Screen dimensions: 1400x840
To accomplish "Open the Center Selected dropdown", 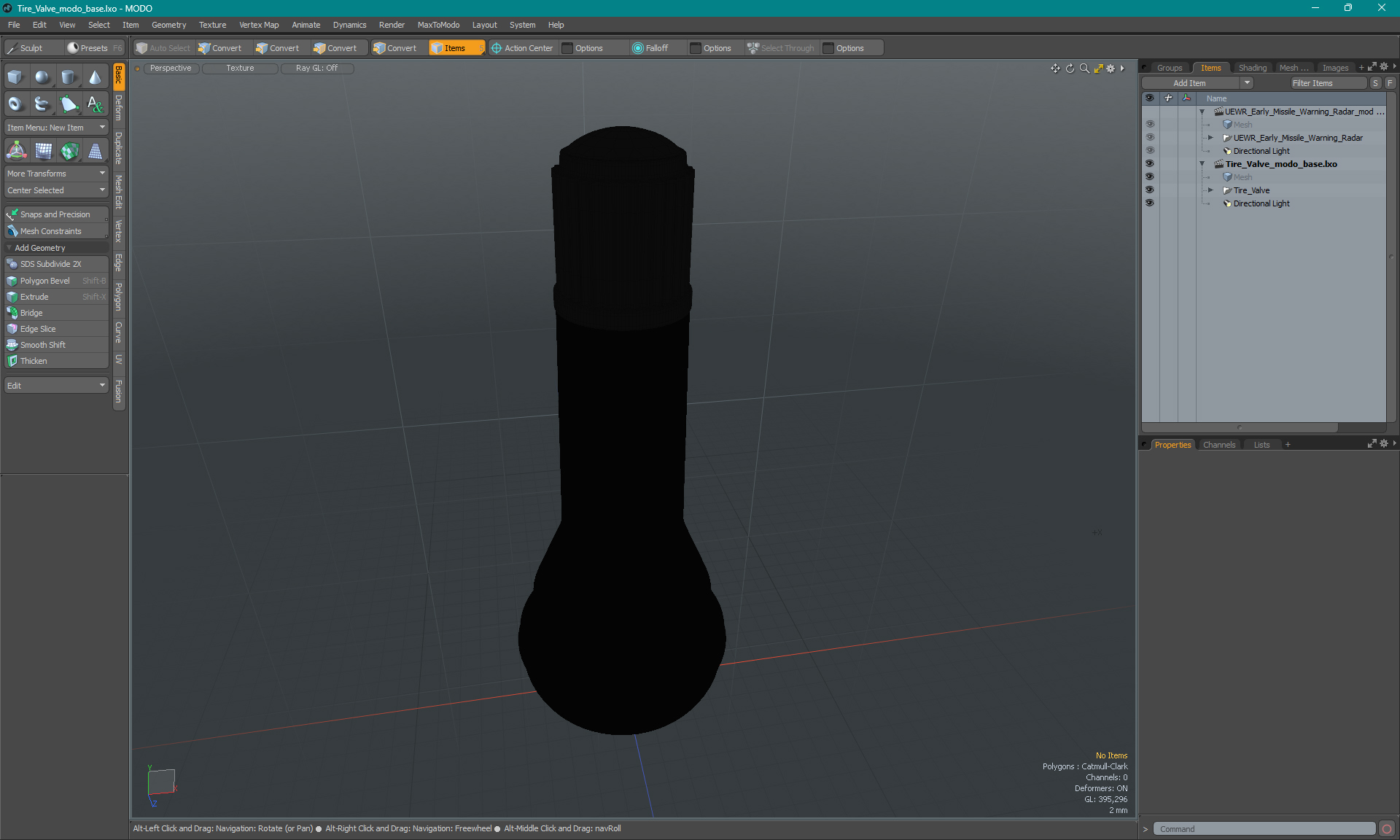I will pos(56,190).
